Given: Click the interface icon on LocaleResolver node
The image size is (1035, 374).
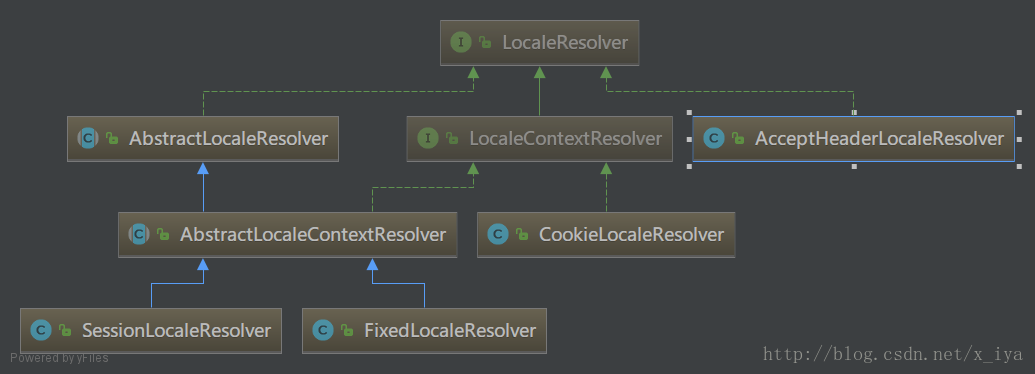Looking at the screenshot, I should tap(460, 43).
